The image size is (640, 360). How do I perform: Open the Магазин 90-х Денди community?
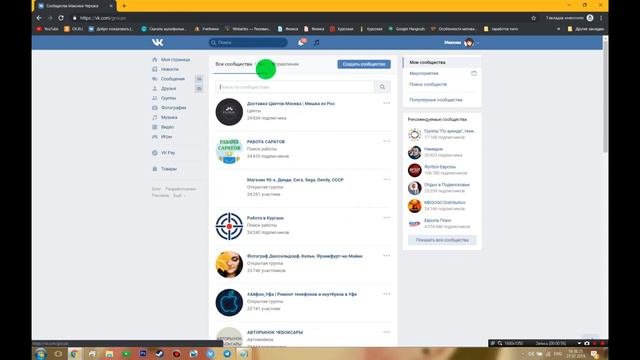295,180
